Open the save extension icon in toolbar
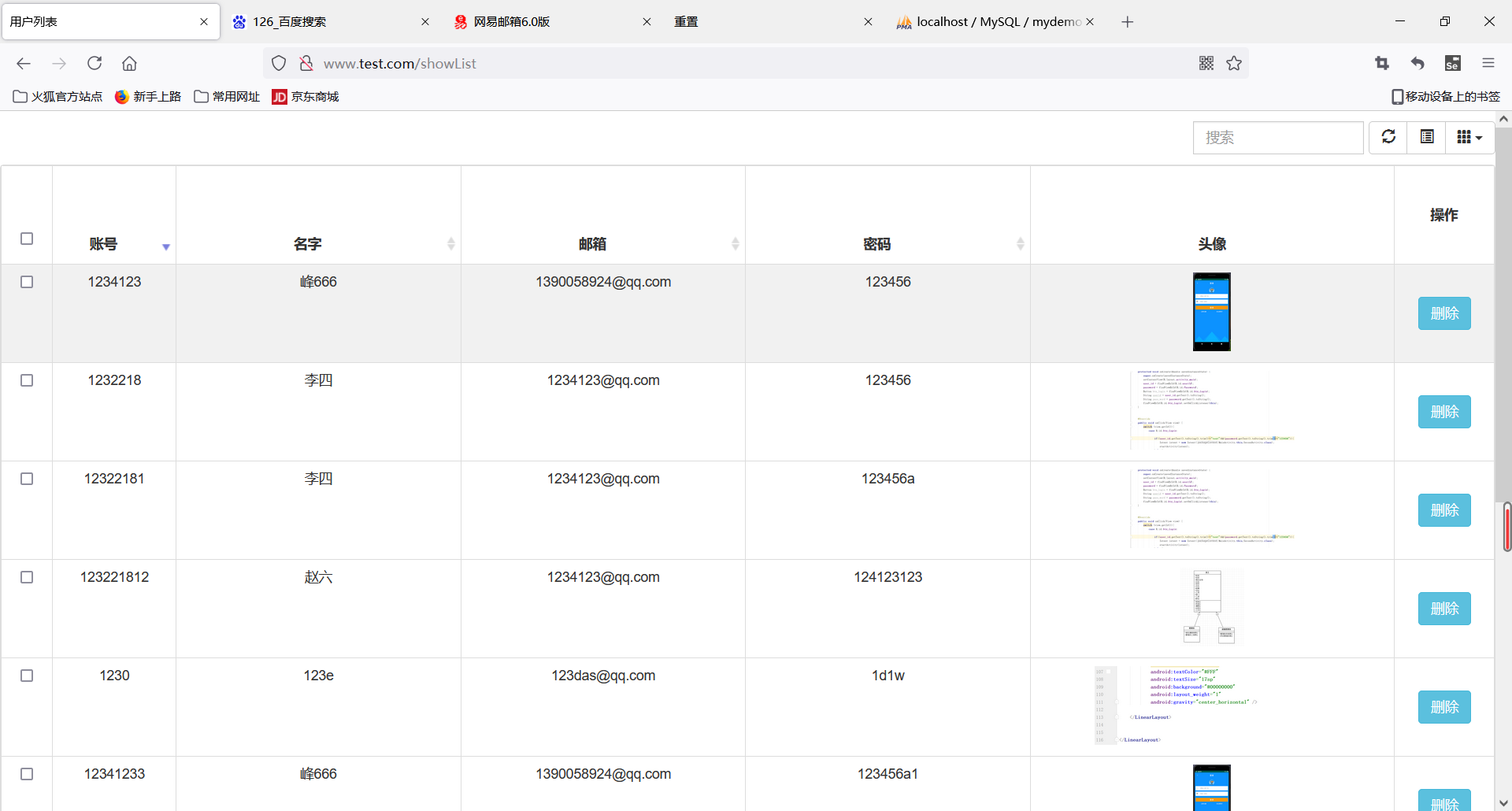Viewport: 1512px width, 811px height. (x=1453, y=64)
